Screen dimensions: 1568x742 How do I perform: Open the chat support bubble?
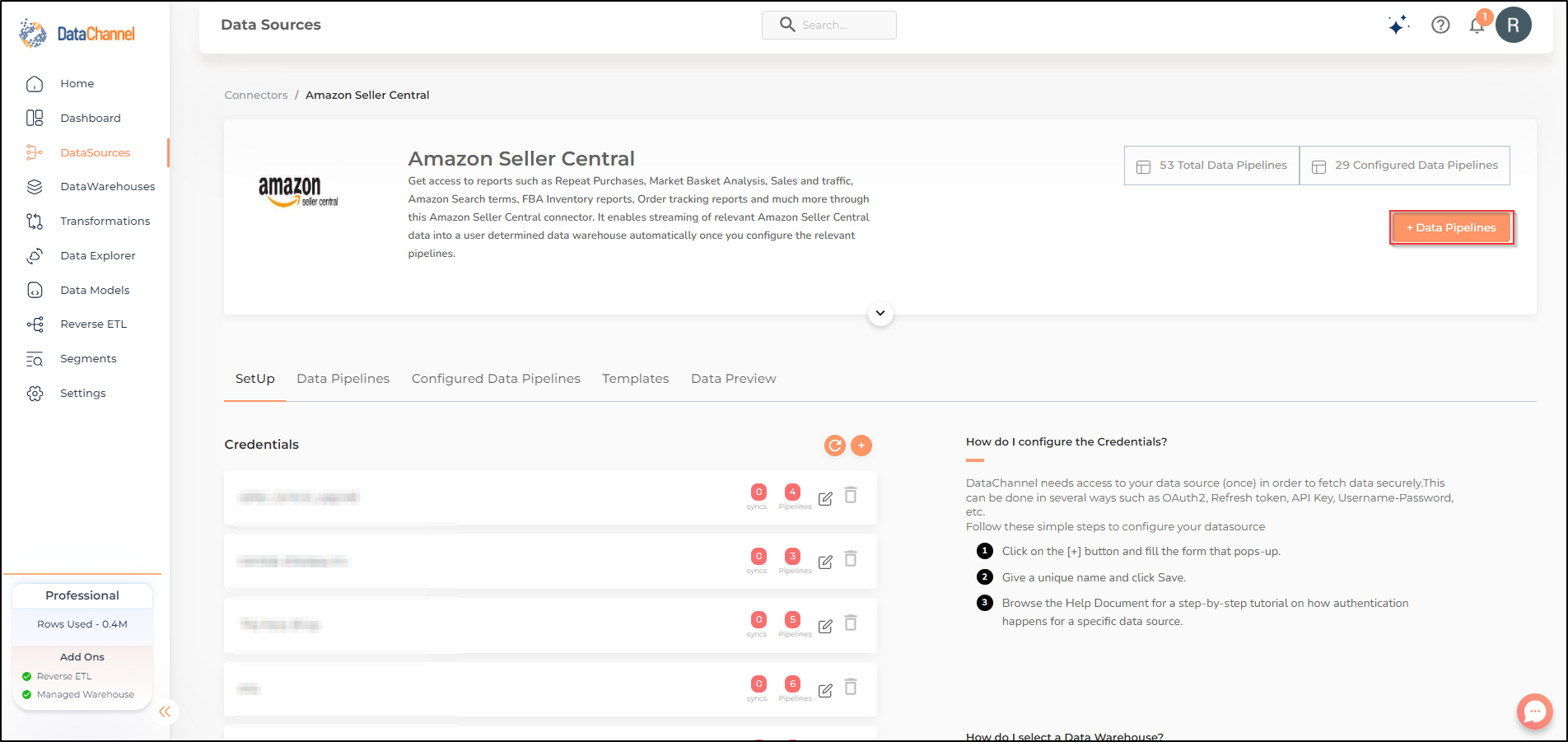(x=1535, y=712)
